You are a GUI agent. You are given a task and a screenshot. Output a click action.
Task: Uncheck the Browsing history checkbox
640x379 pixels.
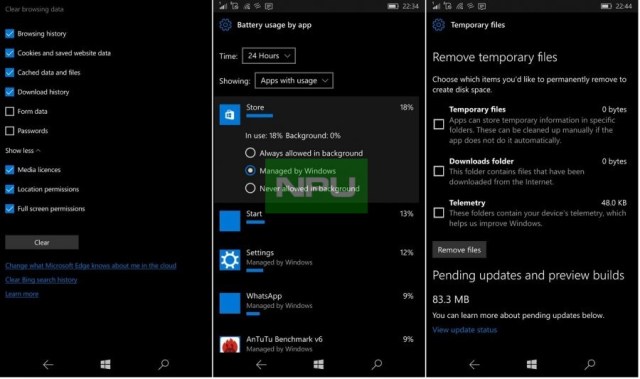pyautogui.click(x=10, y=33)
